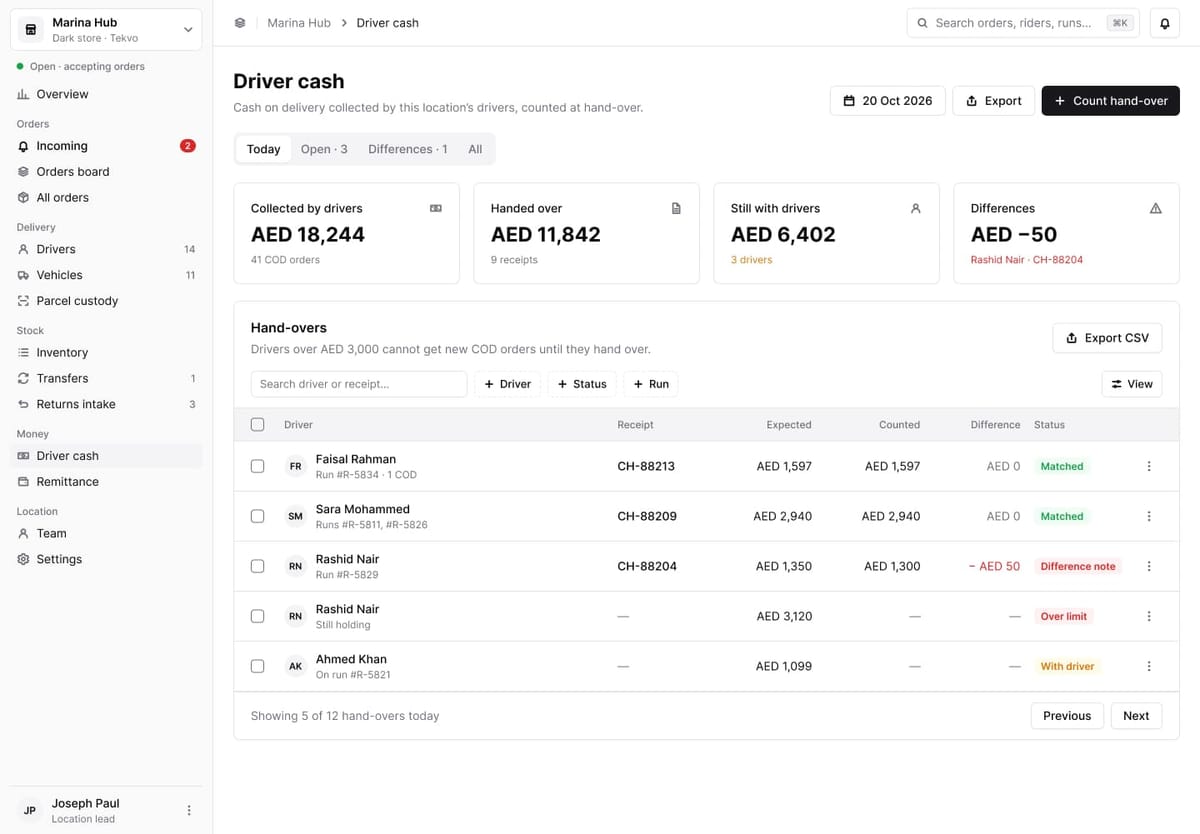Open the notifications bell icon
This screenshot has height=834, width=1200.
1164,23
